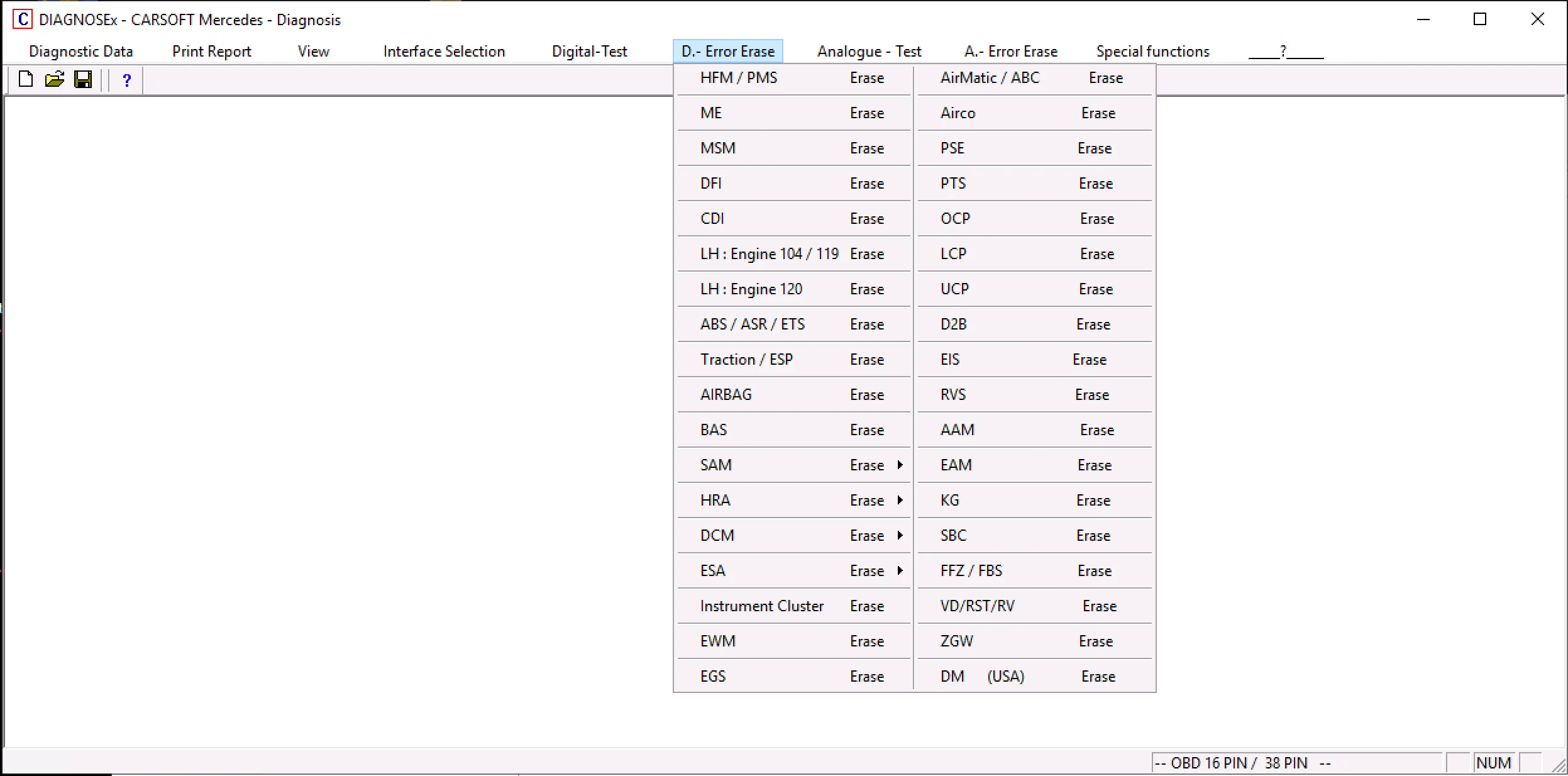
Task: Open the Interface Selection menu
Action: 444,52
